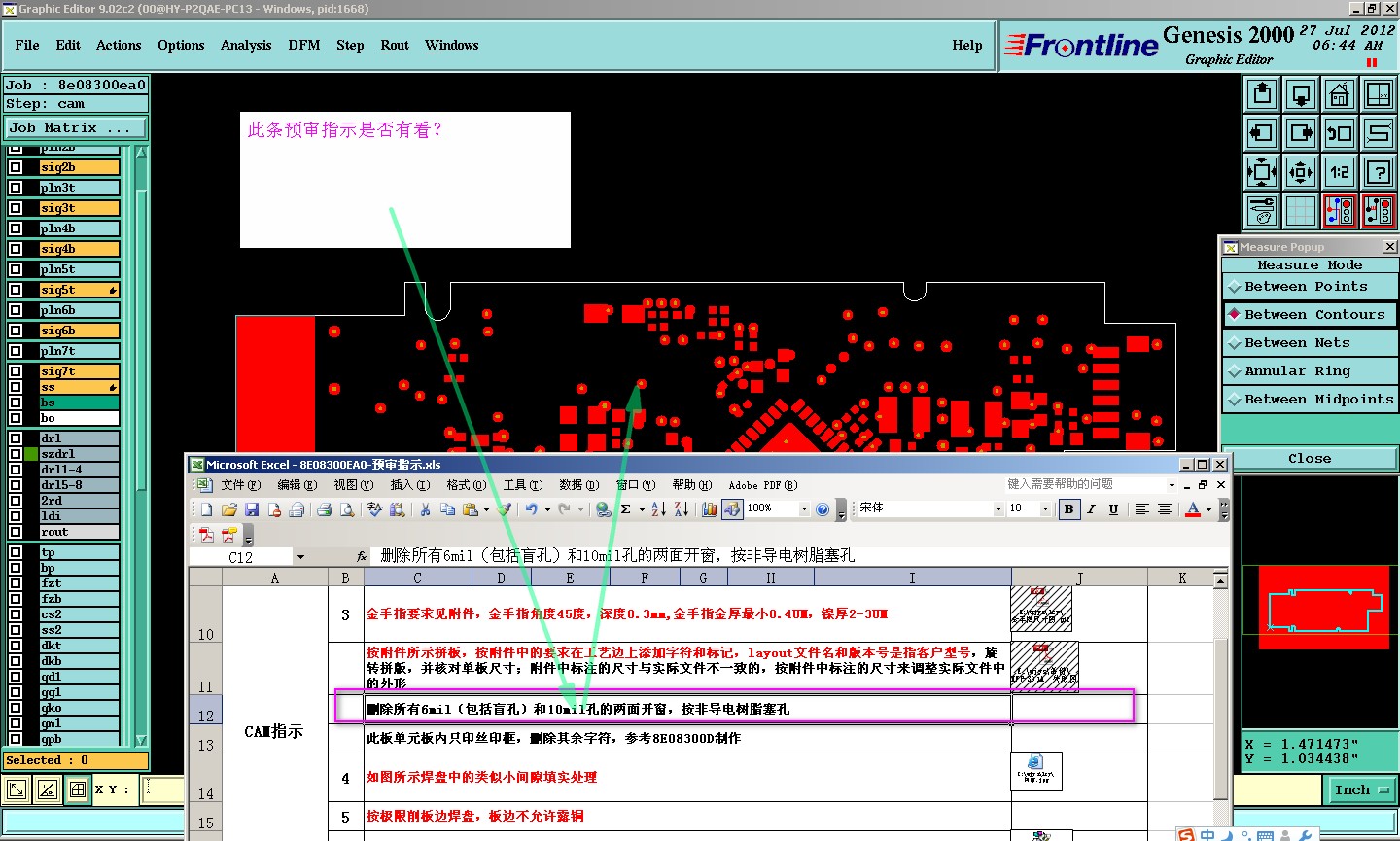The width and height of the screenshot is (1400, 841).
Task: Toggle the grid display icon
Action: [1301, 210]
